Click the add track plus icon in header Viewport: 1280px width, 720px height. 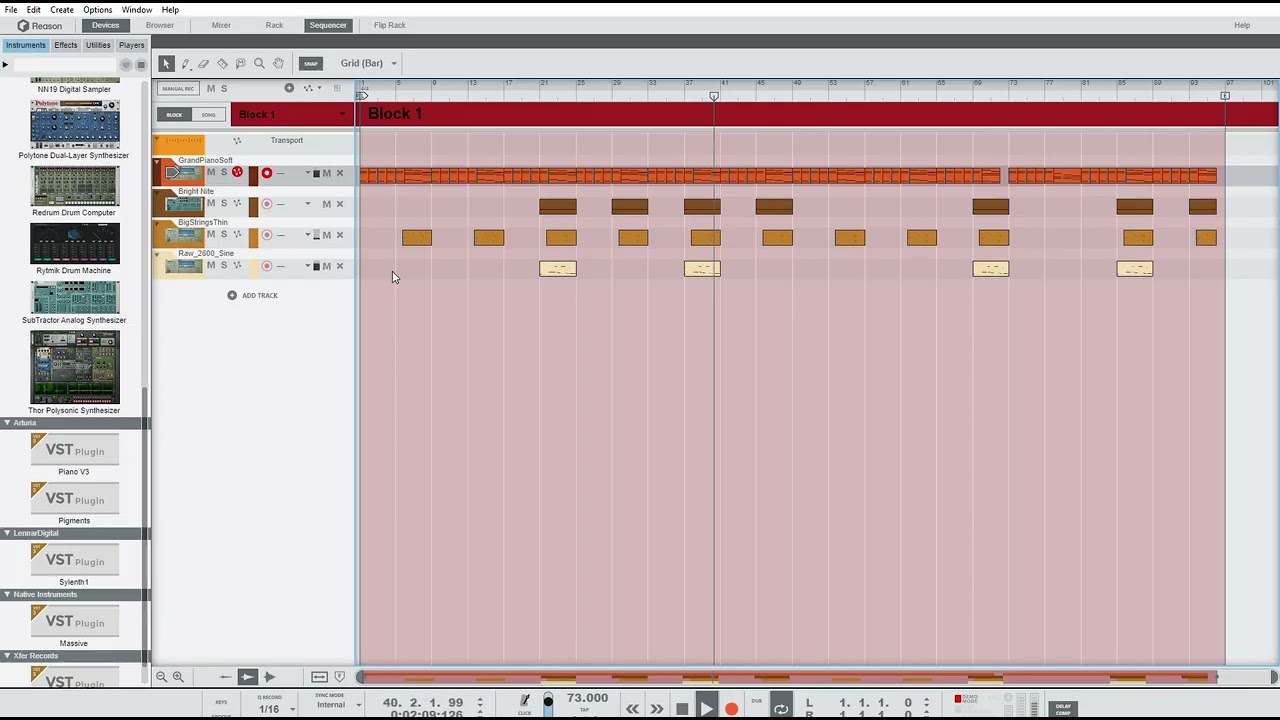point(289,88)
